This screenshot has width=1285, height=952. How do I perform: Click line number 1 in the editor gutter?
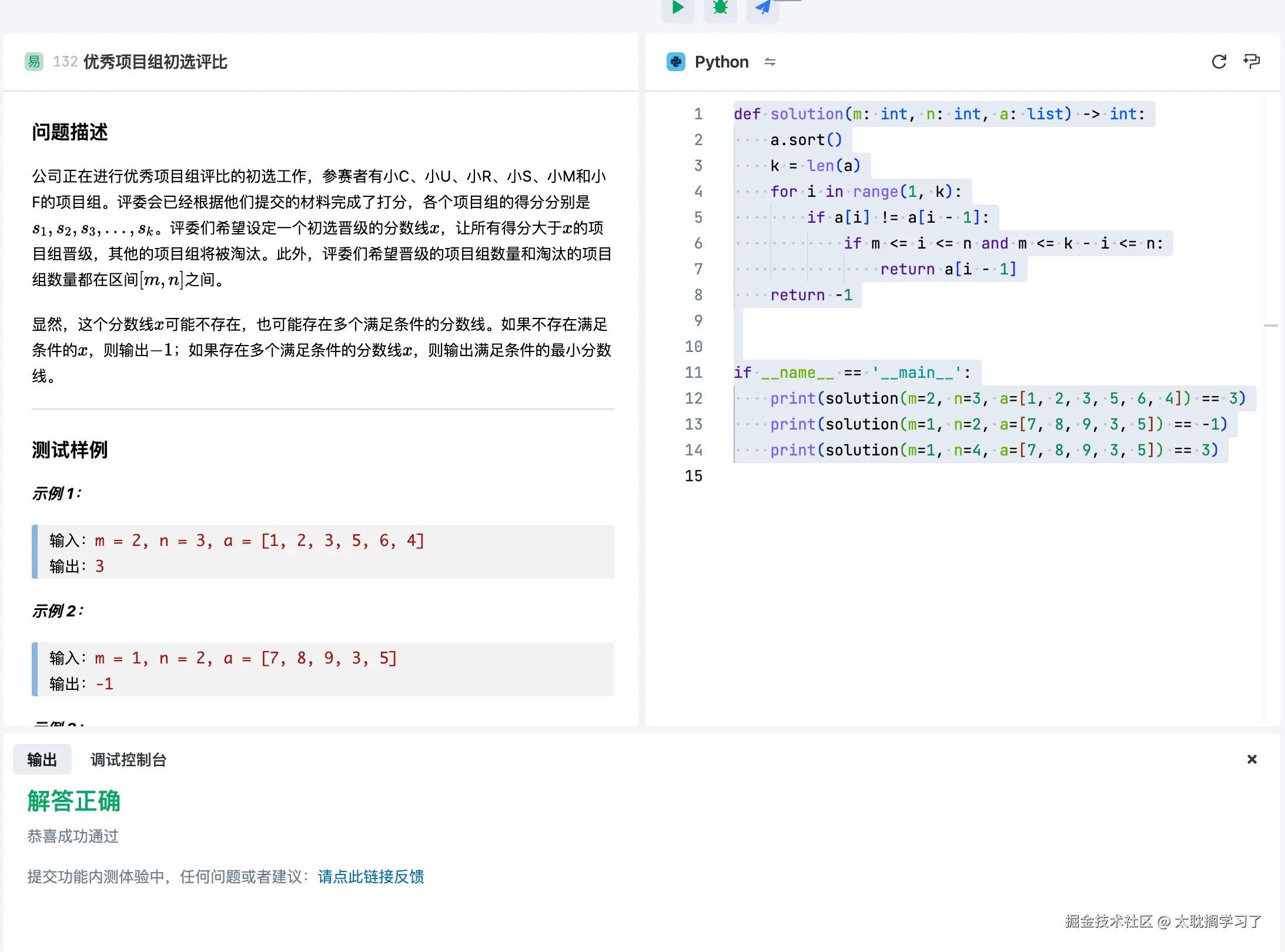click(x=698, y=113)
